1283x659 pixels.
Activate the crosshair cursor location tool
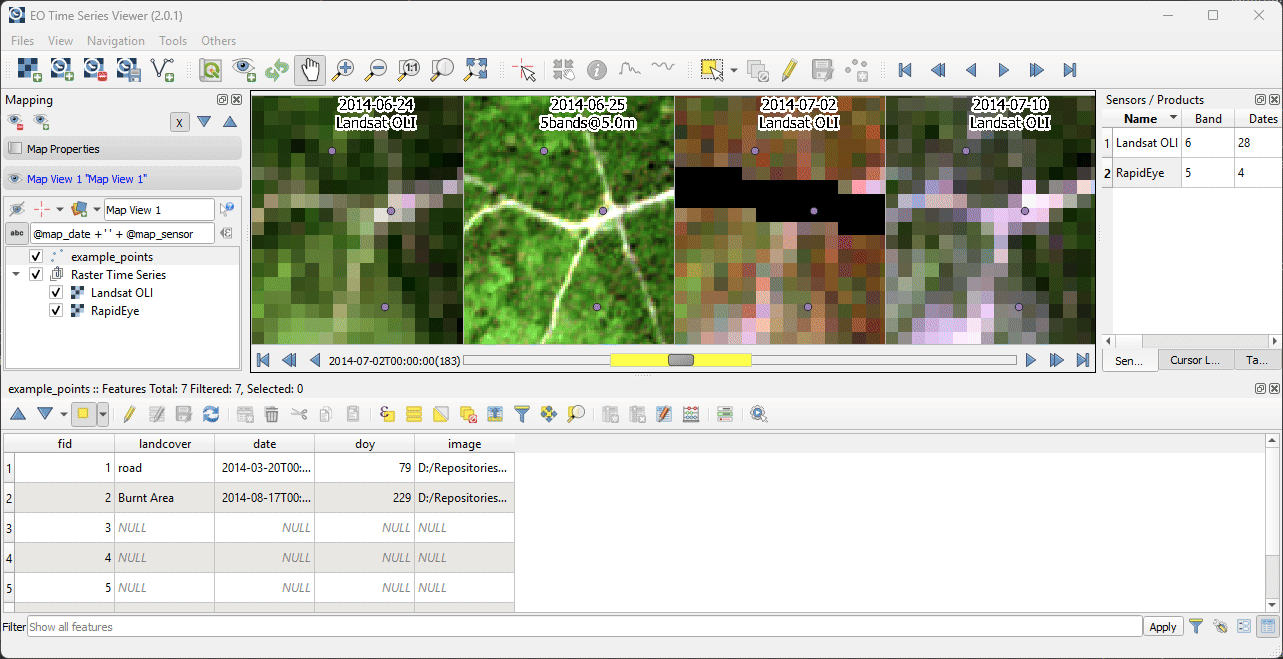pos(524,69)
